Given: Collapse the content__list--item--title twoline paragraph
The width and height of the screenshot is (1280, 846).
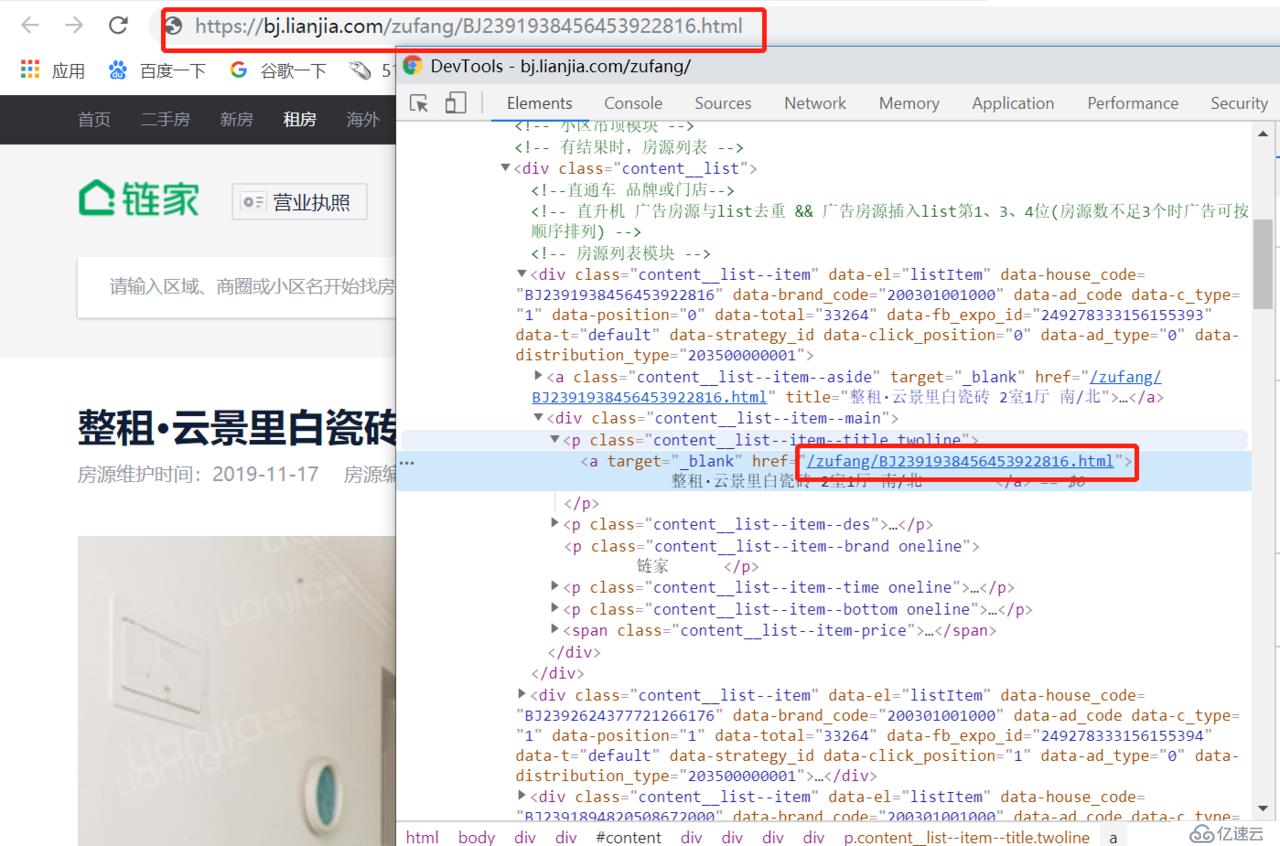Looking at the screenshot, I should 555,440.
